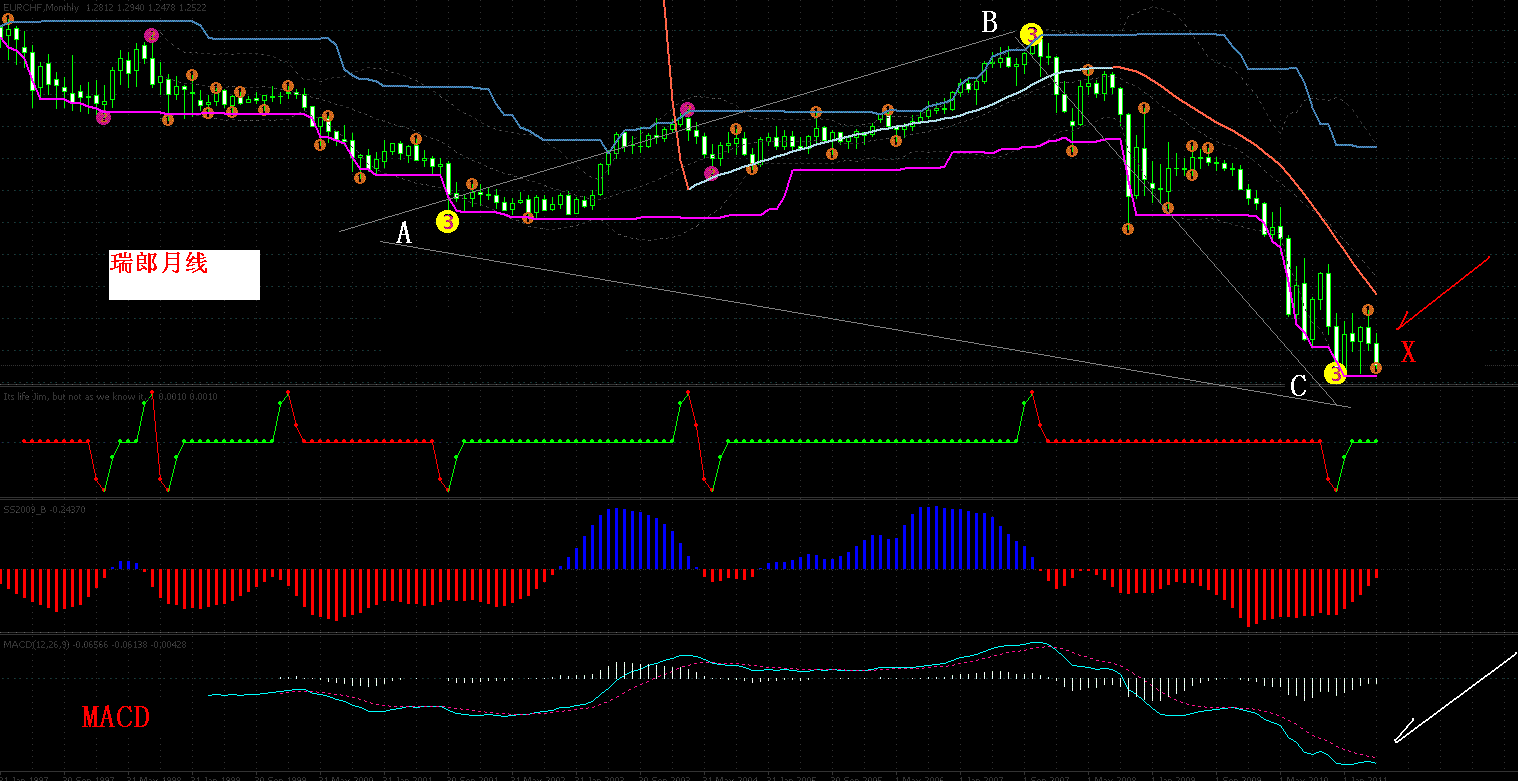Select the white letter A label
Screen dimensions: 1518x781
[x=404, y=233]
